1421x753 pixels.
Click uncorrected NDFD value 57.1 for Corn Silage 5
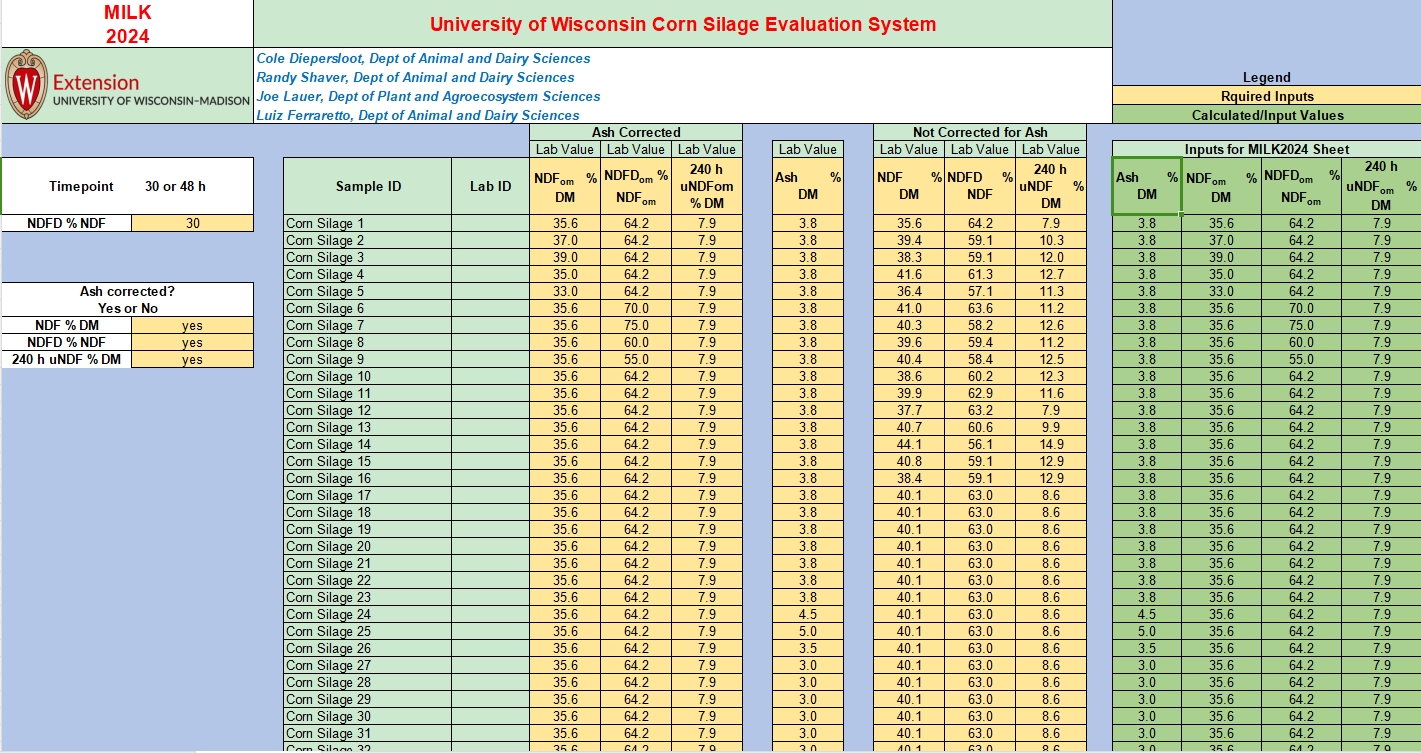click(x=980, y=291)
